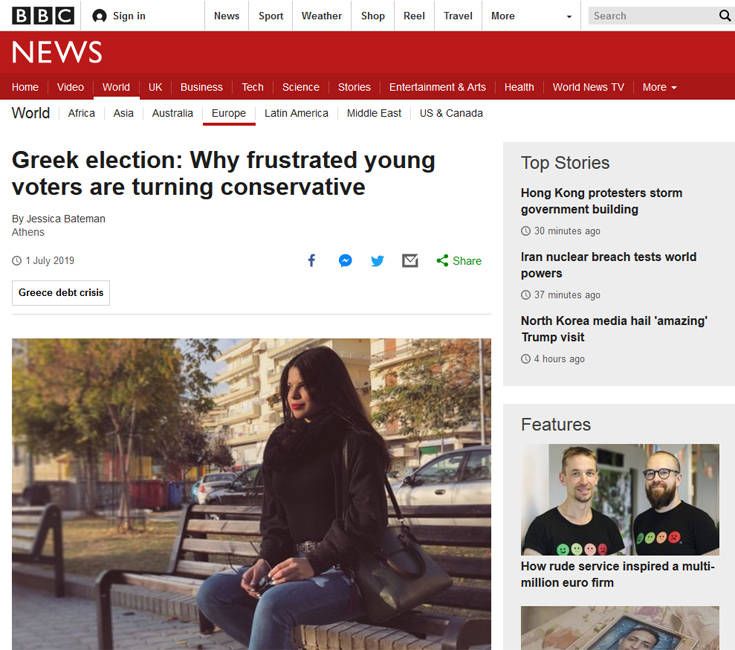Select Business in the news menu
735x650 pixels.
pos(201,87)
